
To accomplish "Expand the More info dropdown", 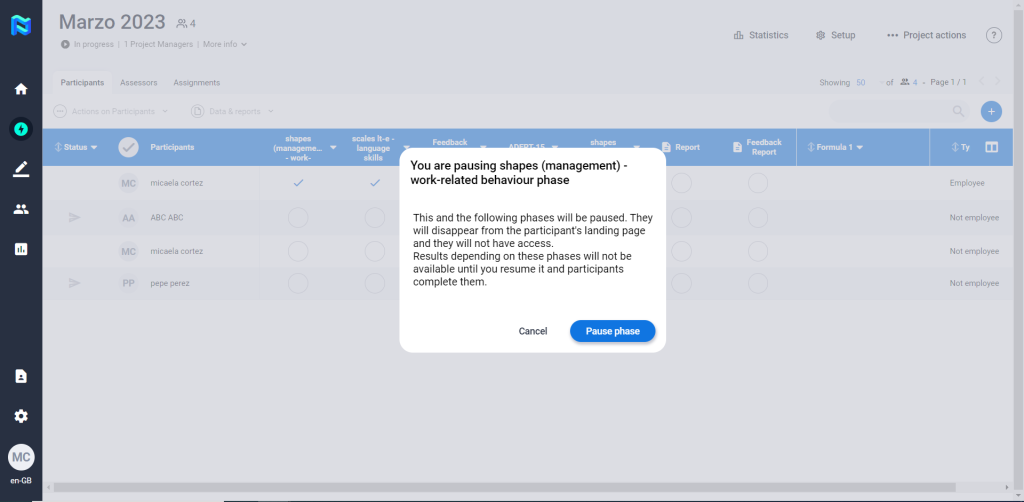I will [x=224, y=44].
